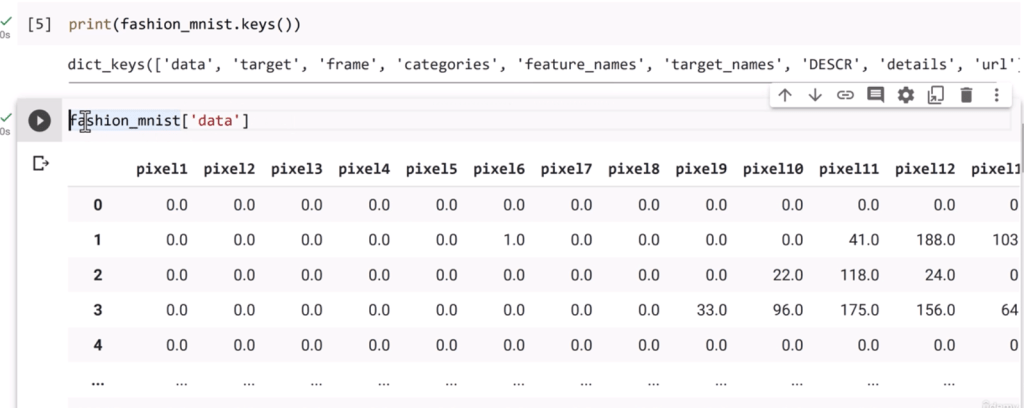
Task: Copy link to this cell
Action: (845, 95)
